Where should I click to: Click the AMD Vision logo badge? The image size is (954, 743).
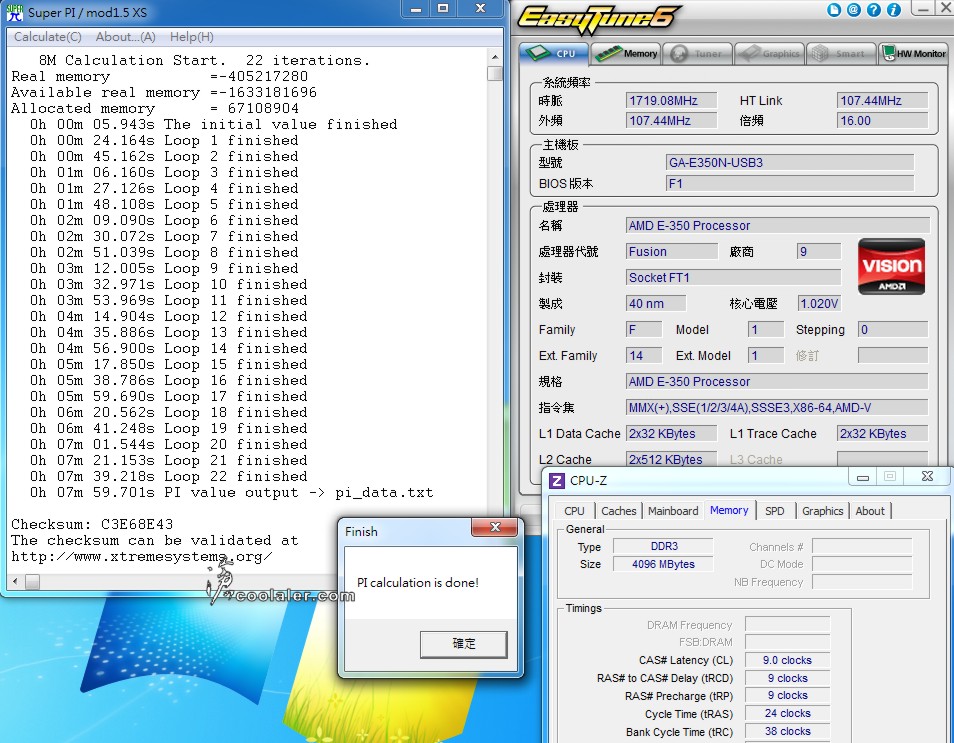[x=891, y=267]
